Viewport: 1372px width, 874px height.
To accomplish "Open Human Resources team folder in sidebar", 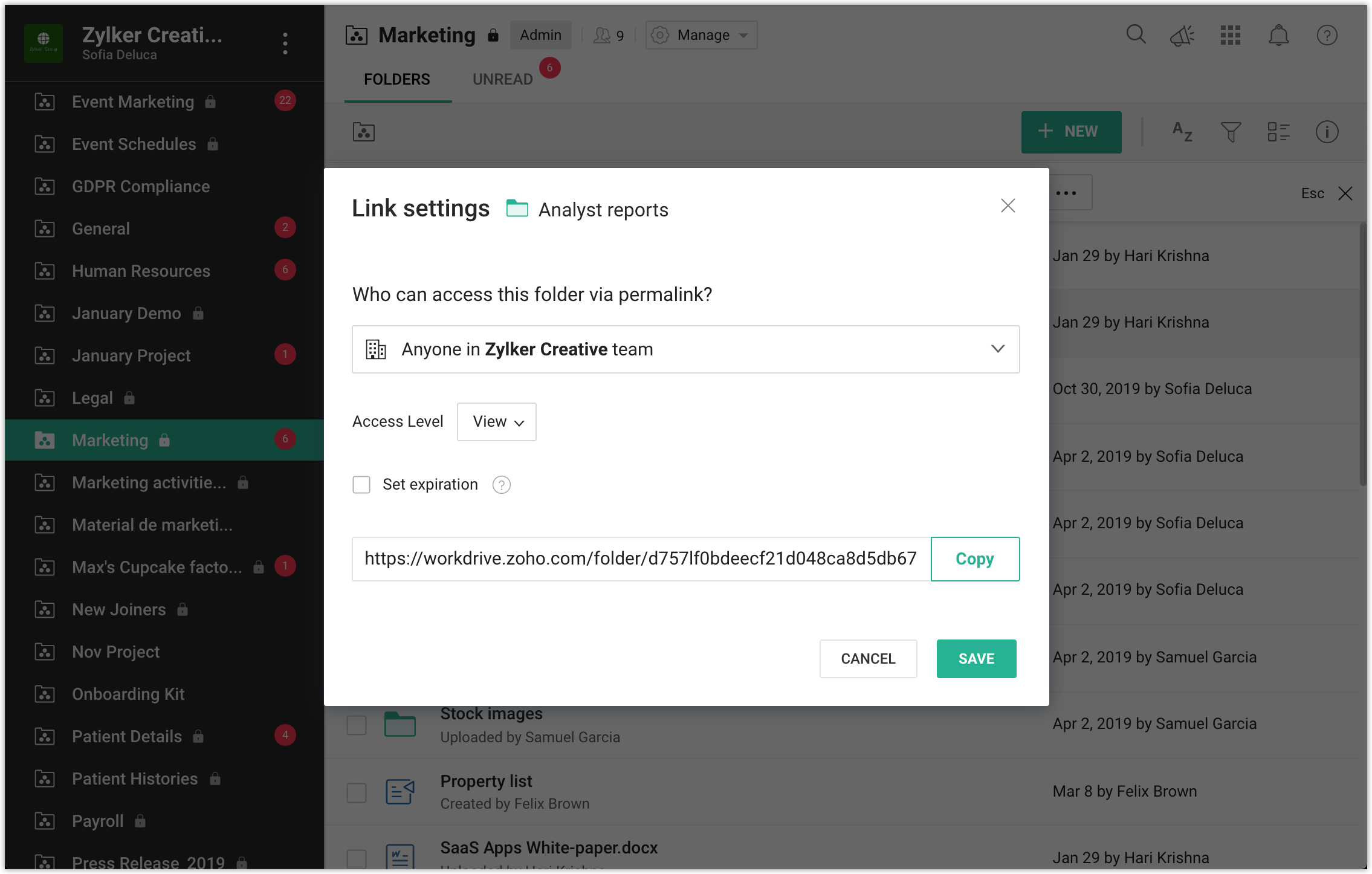I will click(141, 271).
